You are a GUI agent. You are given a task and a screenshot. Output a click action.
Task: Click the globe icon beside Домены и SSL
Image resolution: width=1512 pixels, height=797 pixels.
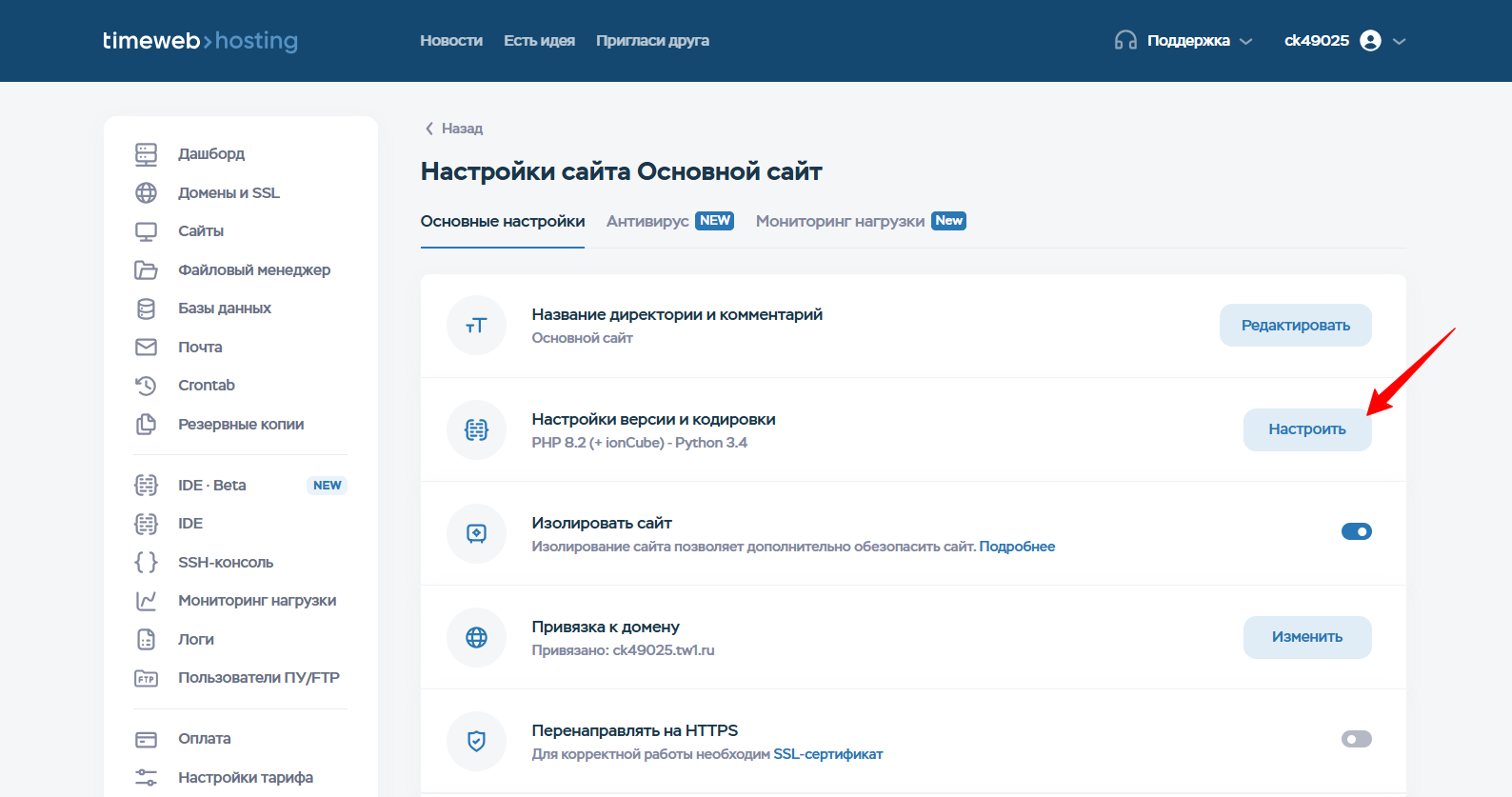pos(146,193)
